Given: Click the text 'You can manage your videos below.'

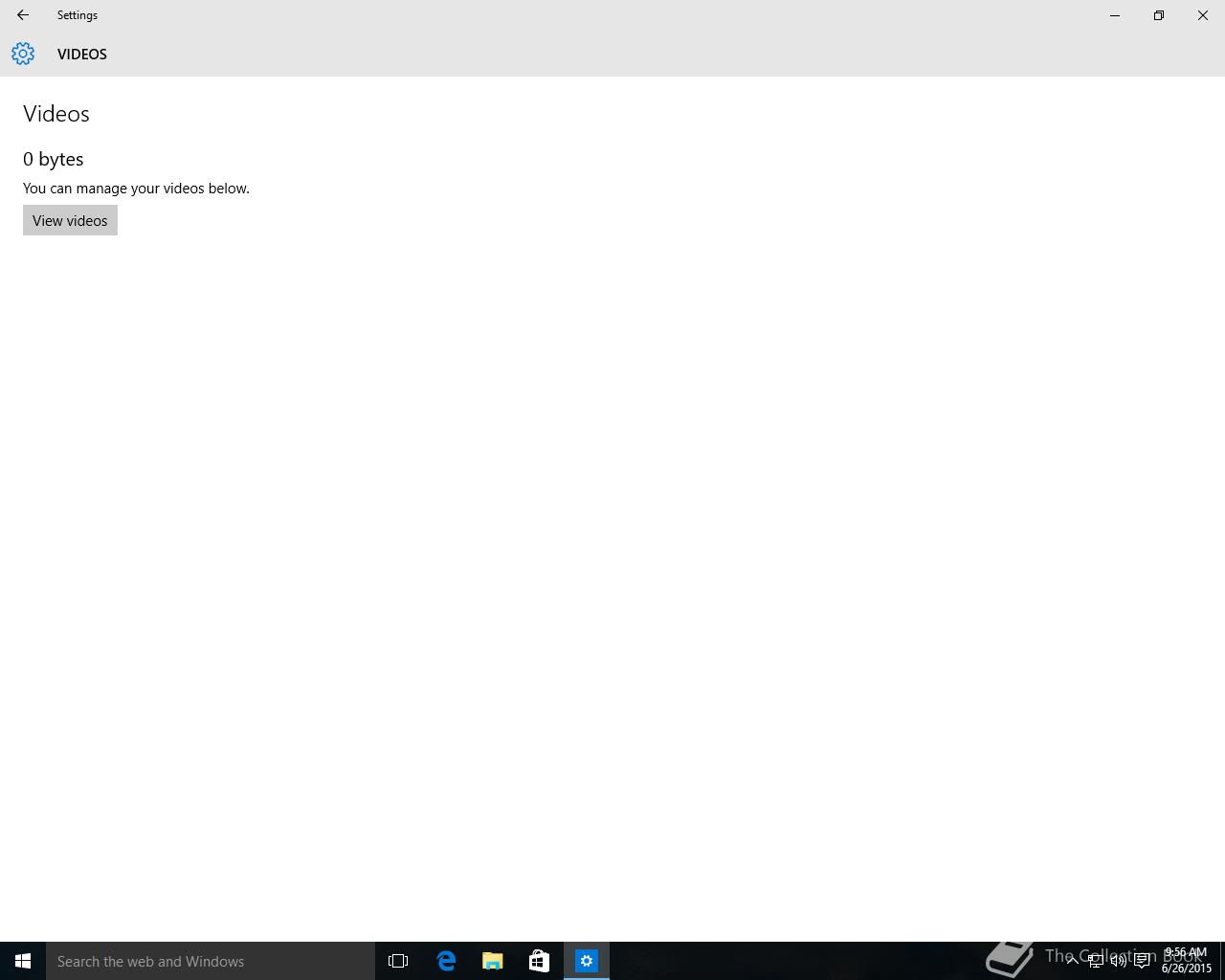Looking at the screenshot, I should click(x=136, y=189).
